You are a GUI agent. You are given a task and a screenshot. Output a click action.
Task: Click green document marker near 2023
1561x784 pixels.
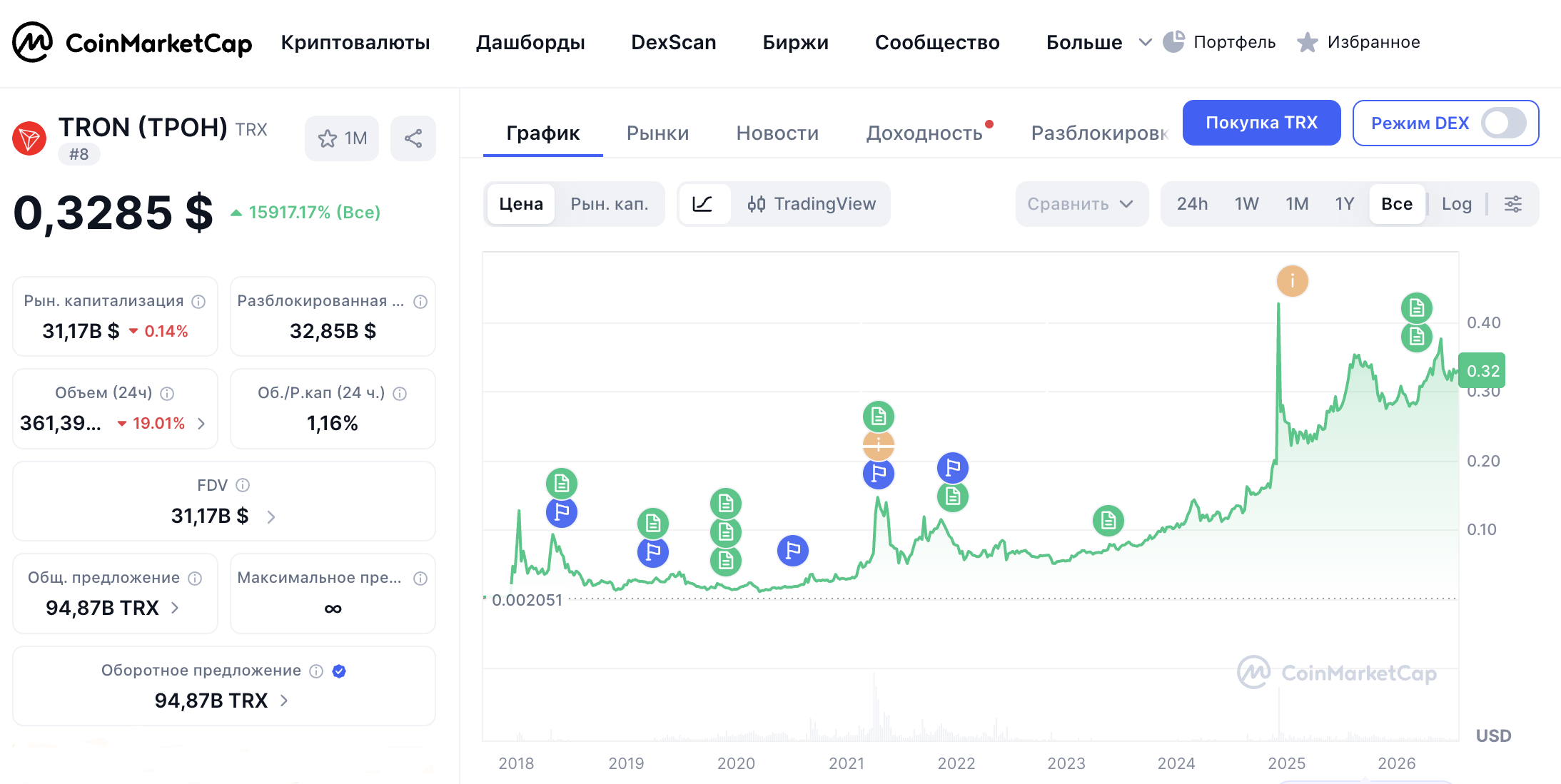point(1108,521)
